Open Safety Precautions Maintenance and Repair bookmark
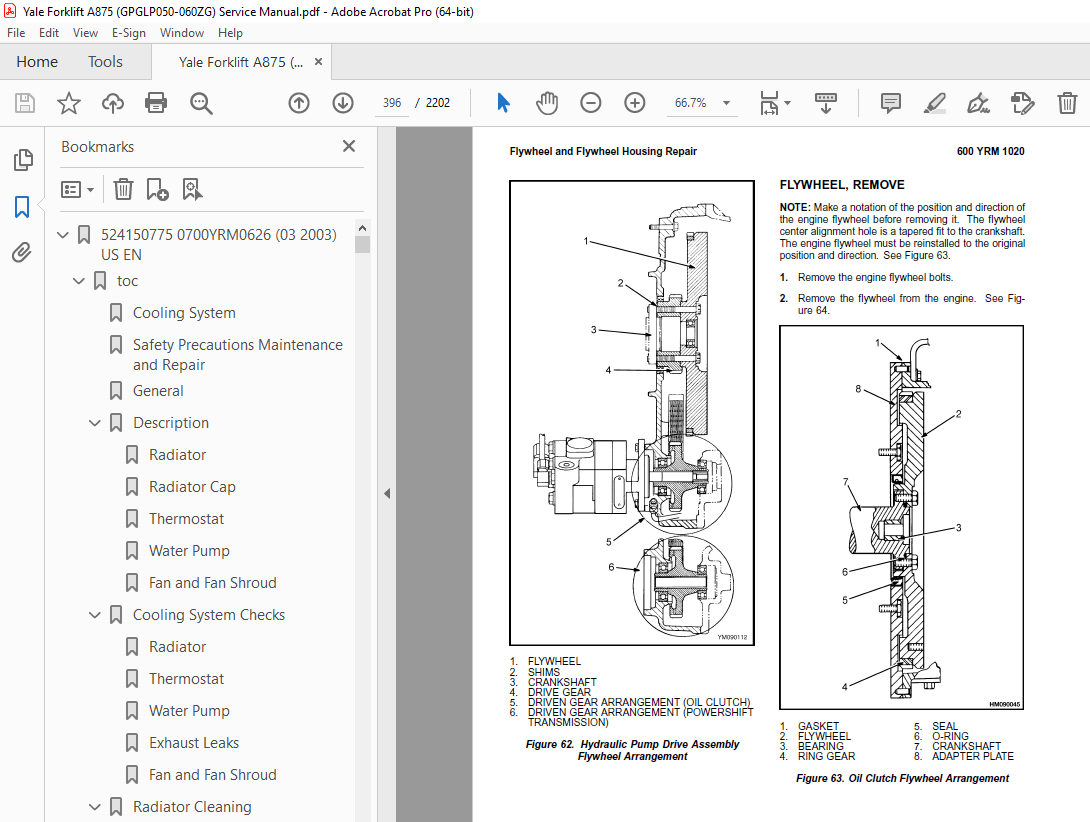This screenshot has height=822, width=1090. (238, 355)
